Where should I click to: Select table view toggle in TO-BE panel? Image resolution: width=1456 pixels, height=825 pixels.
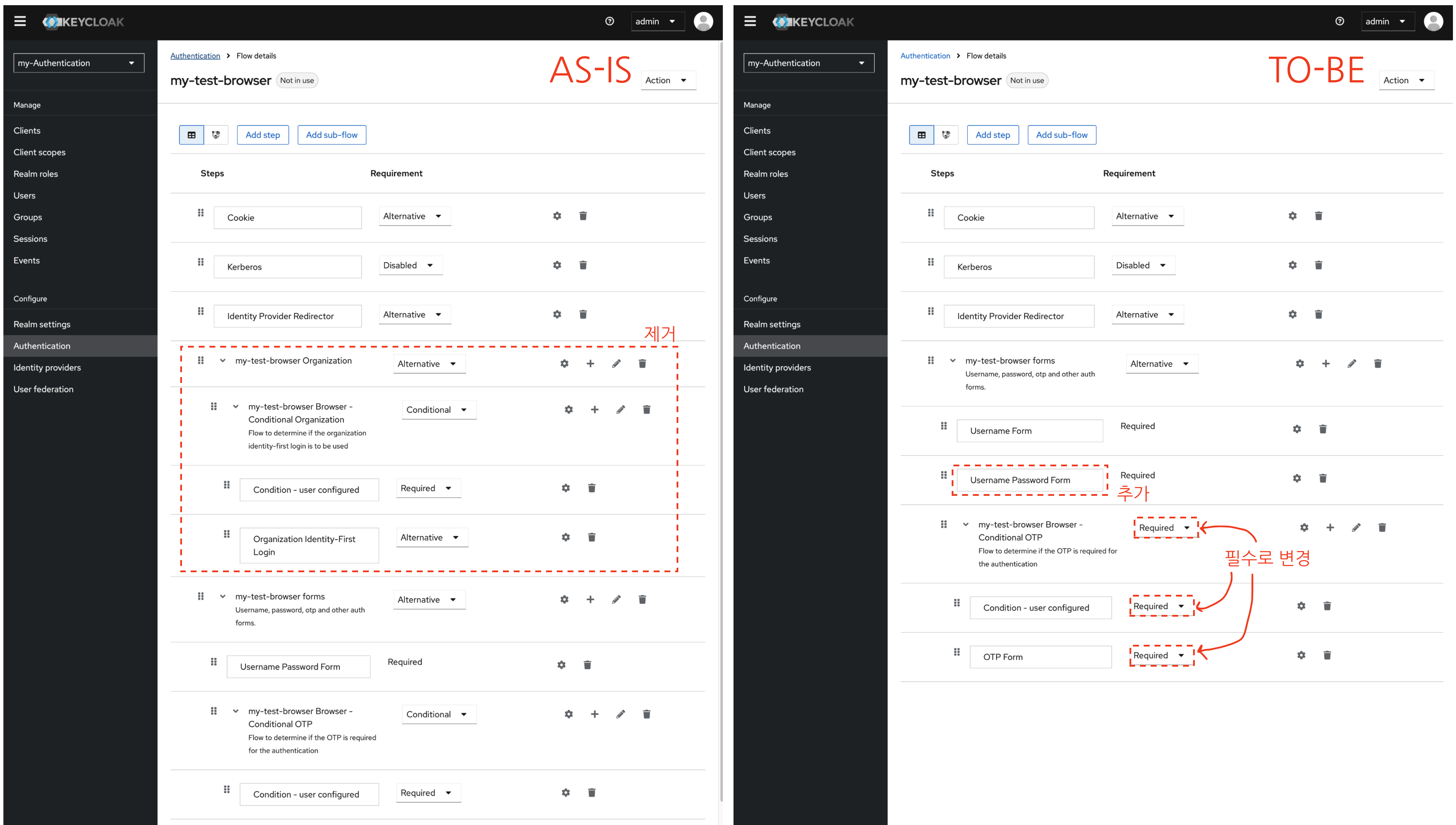click(x=921, y=135)
